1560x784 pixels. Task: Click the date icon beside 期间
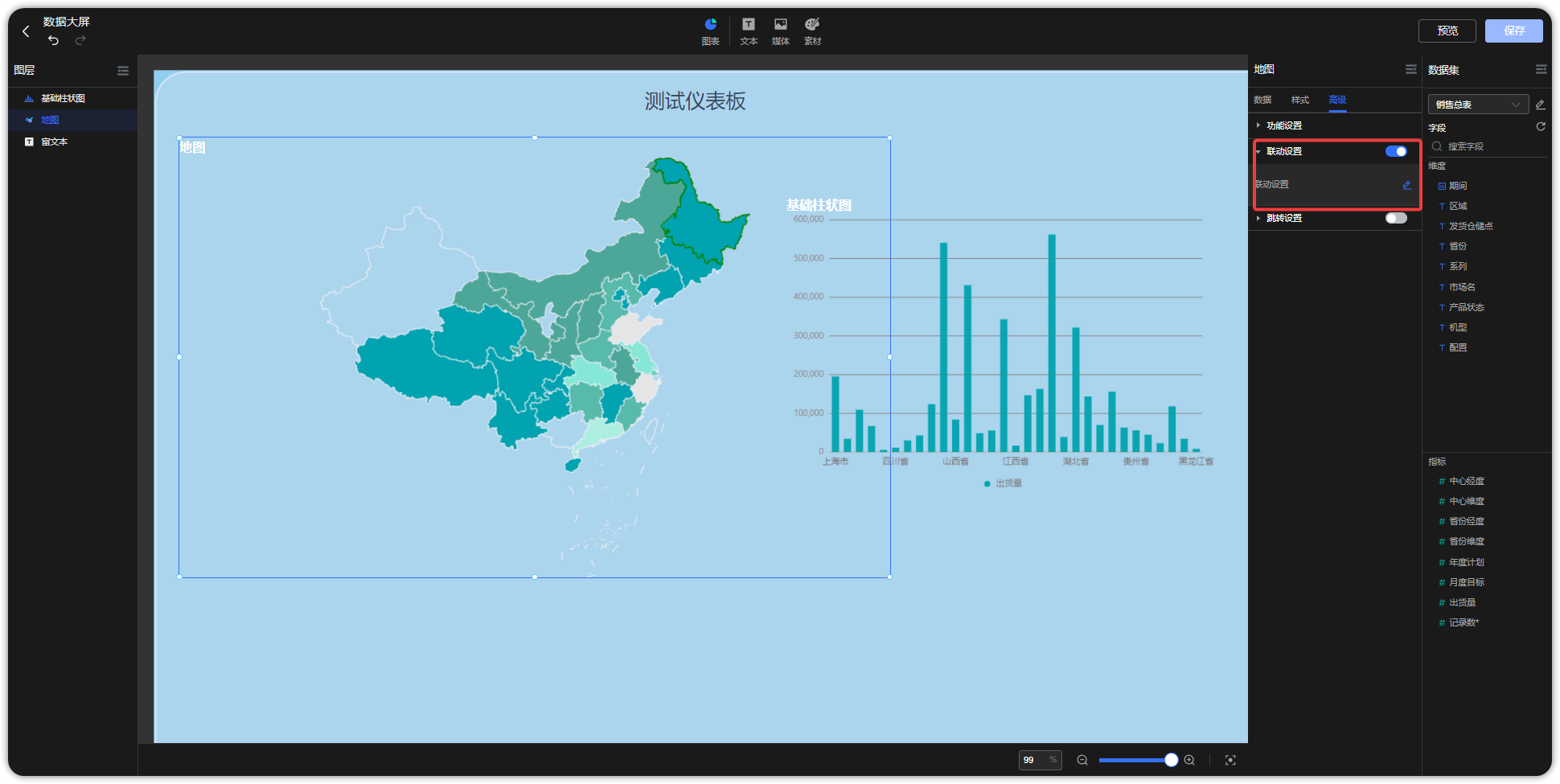click(x=1442, y=186)
